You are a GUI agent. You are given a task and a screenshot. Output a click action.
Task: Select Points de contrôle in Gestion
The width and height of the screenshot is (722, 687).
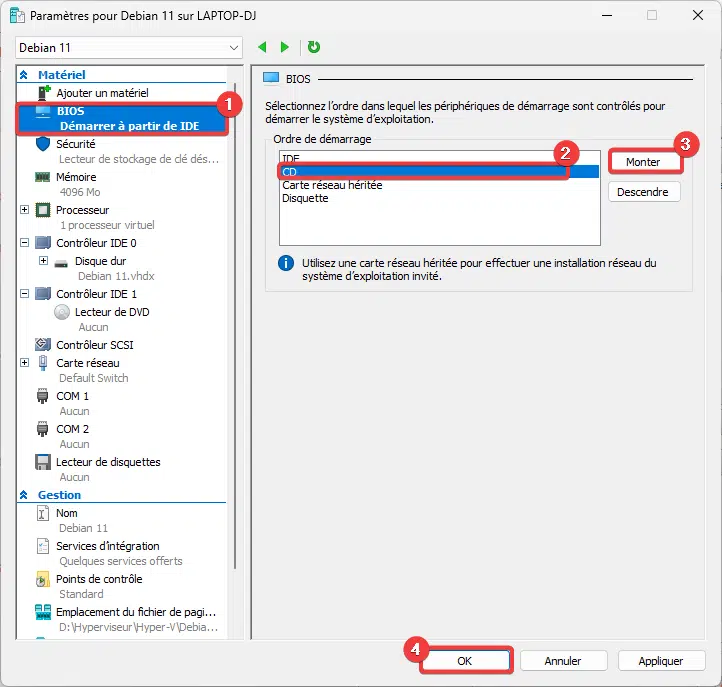(99, 579)
